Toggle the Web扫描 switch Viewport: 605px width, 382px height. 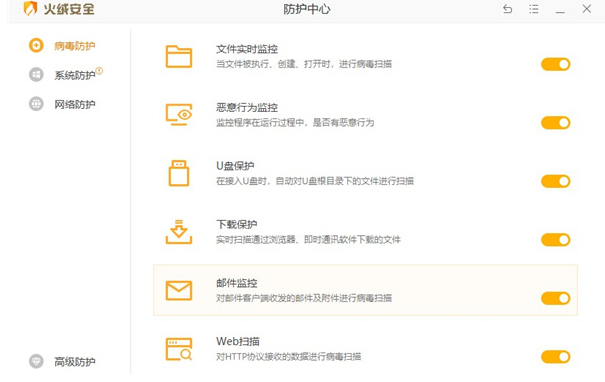click(x=556, y=357)
